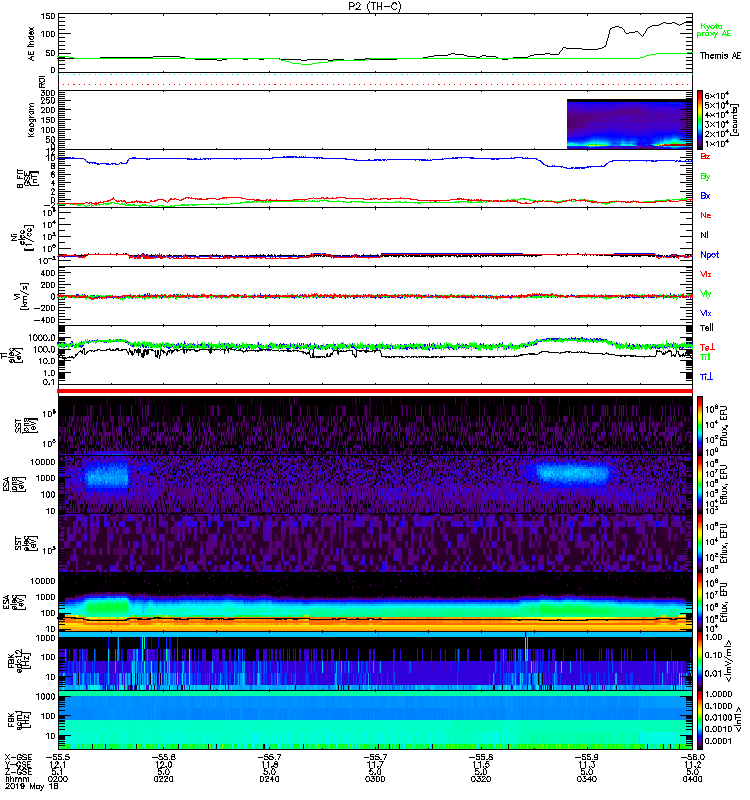Click the 0400 time tick label
750x800 pixels.
692,779
